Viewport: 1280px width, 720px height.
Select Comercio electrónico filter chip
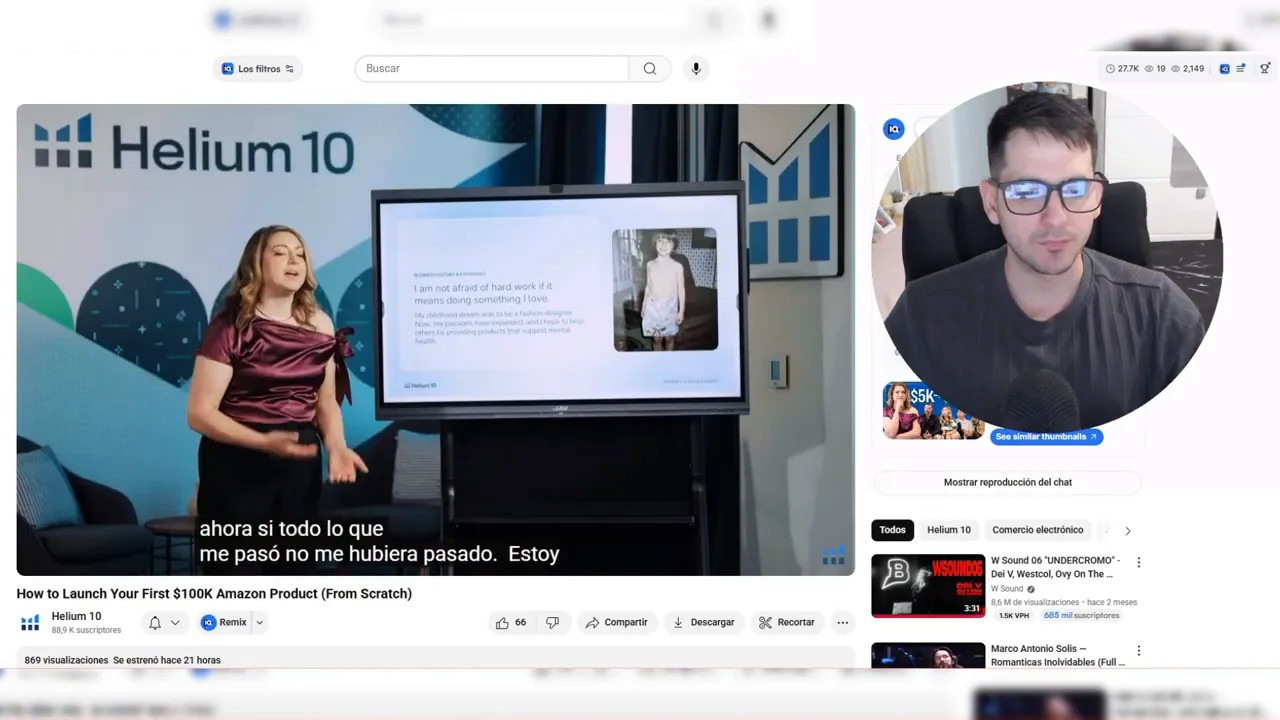[1037, 530]
